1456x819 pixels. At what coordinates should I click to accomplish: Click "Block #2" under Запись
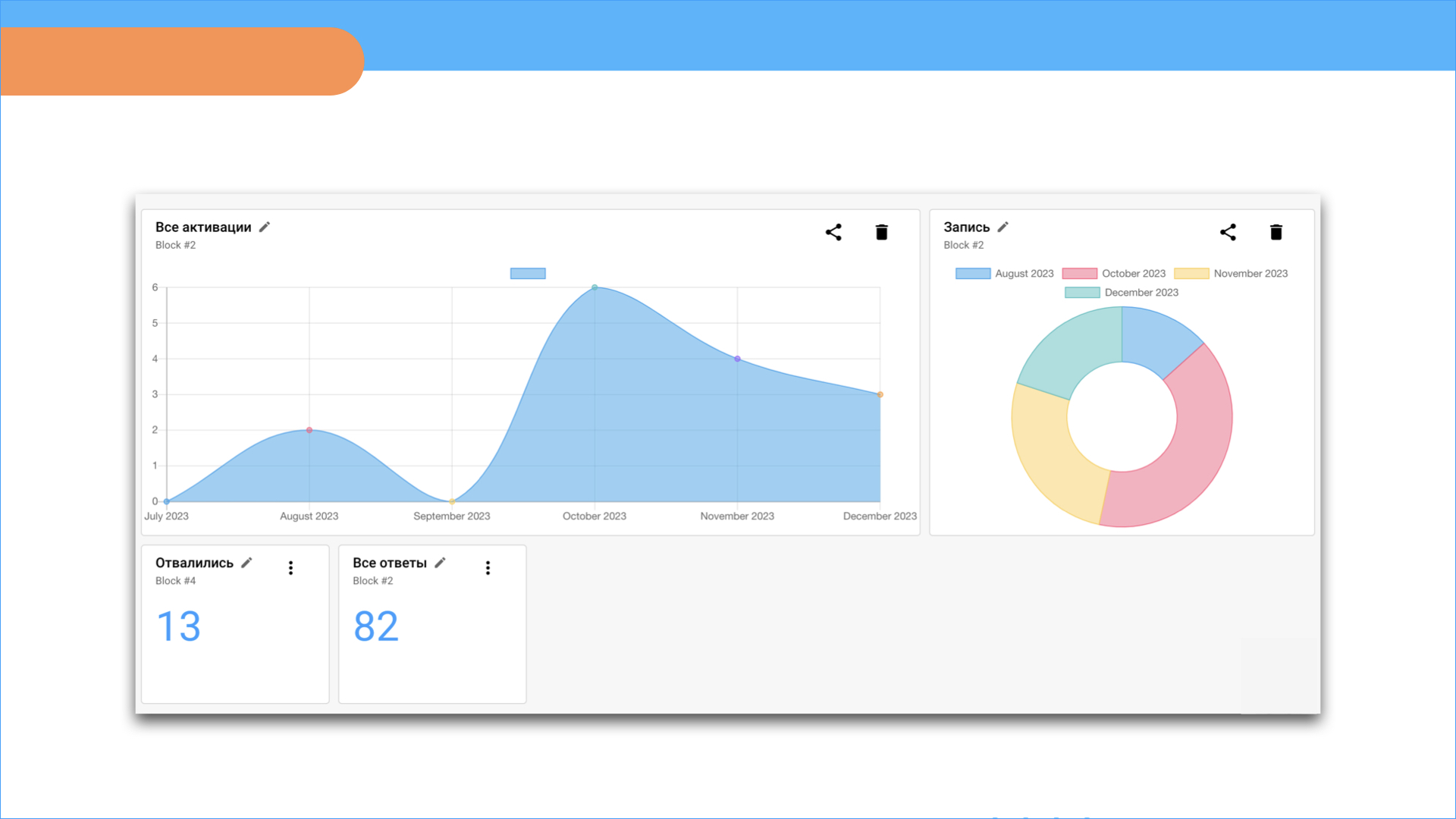tap(963, 245)
